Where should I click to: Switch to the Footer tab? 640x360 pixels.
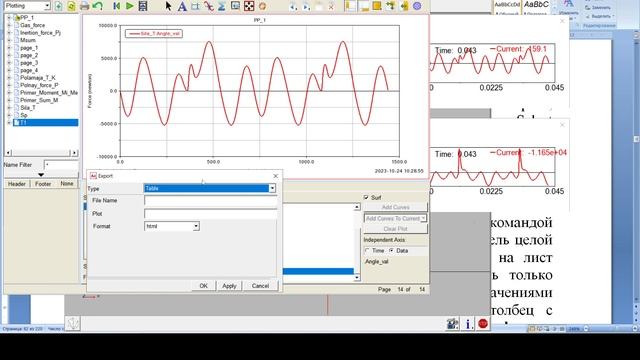[43, 184]
